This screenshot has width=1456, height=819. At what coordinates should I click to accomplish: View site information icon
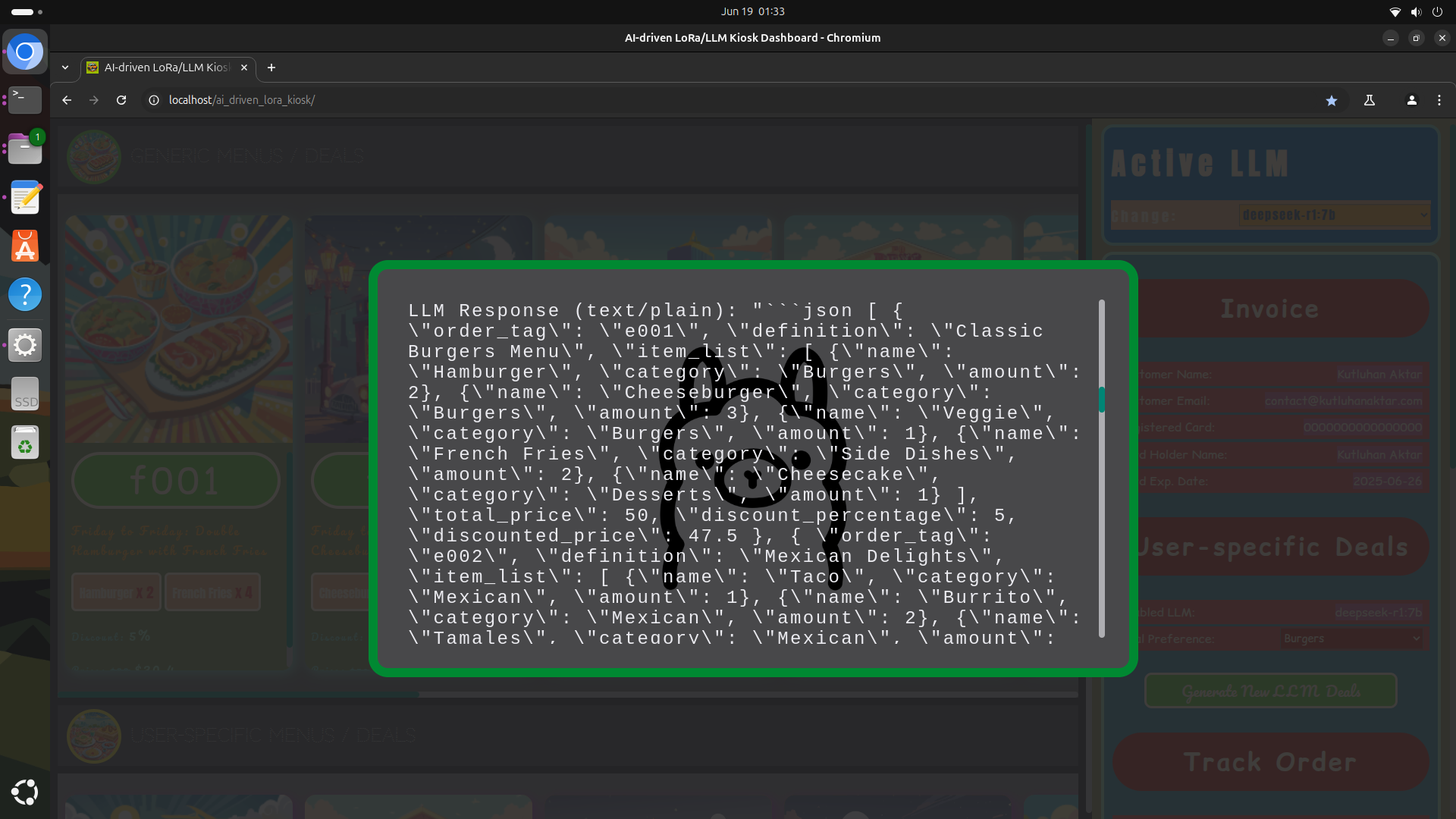click(x=154, y=100)
